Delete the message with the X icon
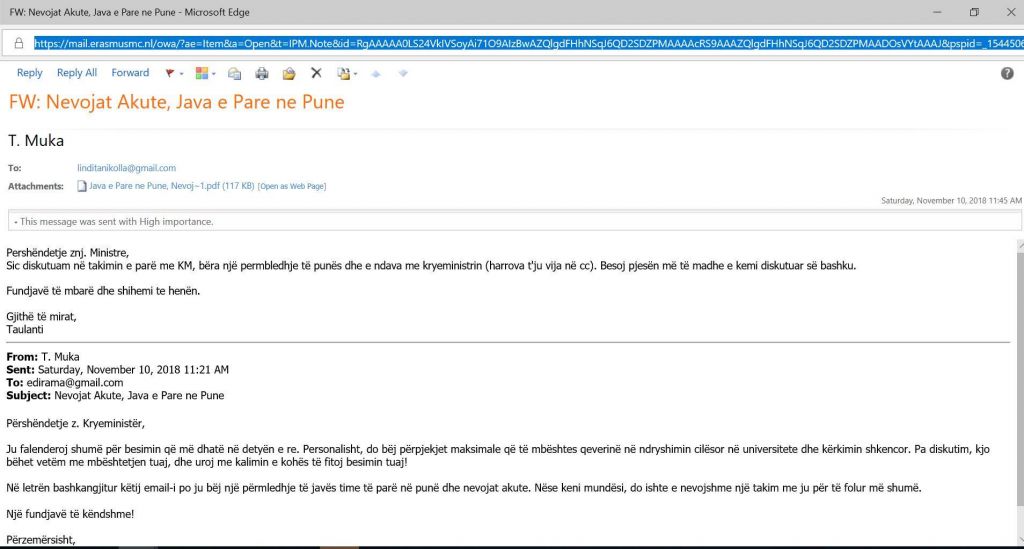Image resolution: width=1024 pixels, height=549 pixels. [x=316, y=73]
